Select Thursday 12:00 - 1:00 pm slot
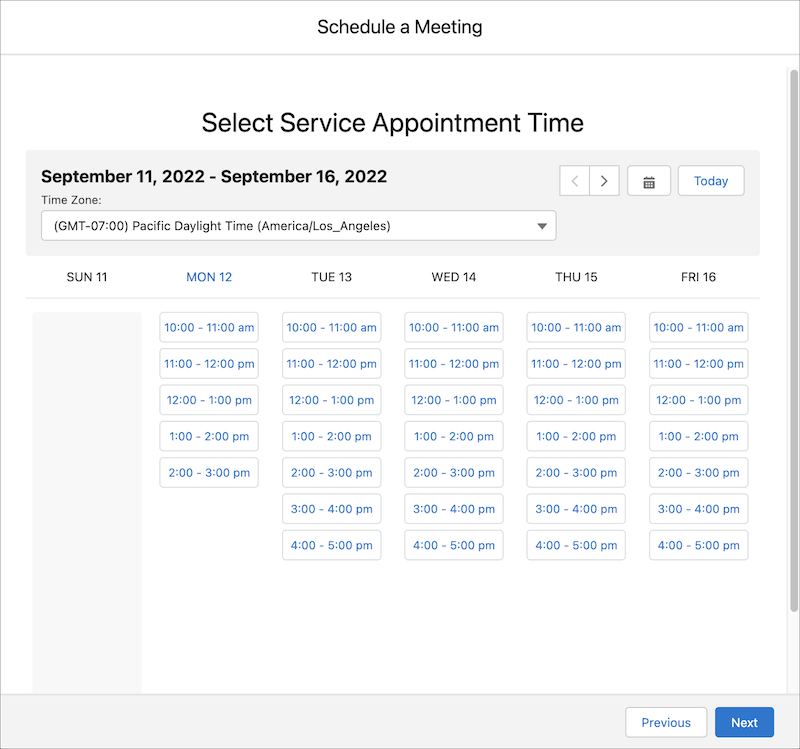The height and width of the screenshot is (749, 800). point(576,400)
